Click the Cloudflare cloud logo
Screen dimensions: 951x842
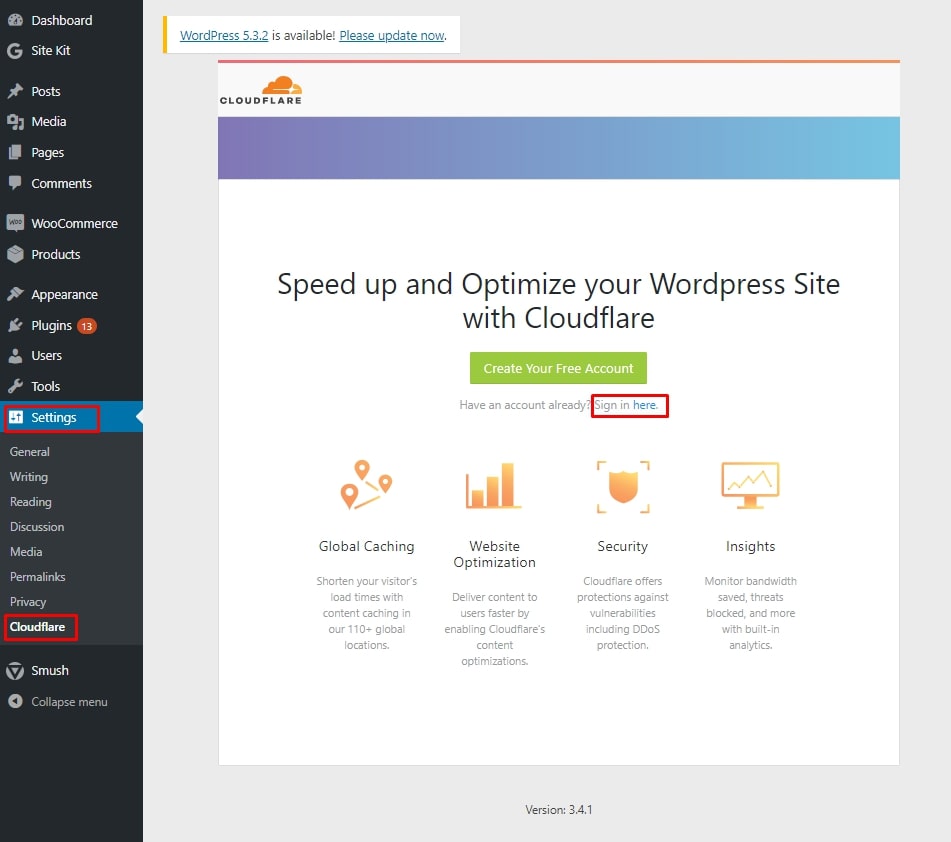point(261,90)
